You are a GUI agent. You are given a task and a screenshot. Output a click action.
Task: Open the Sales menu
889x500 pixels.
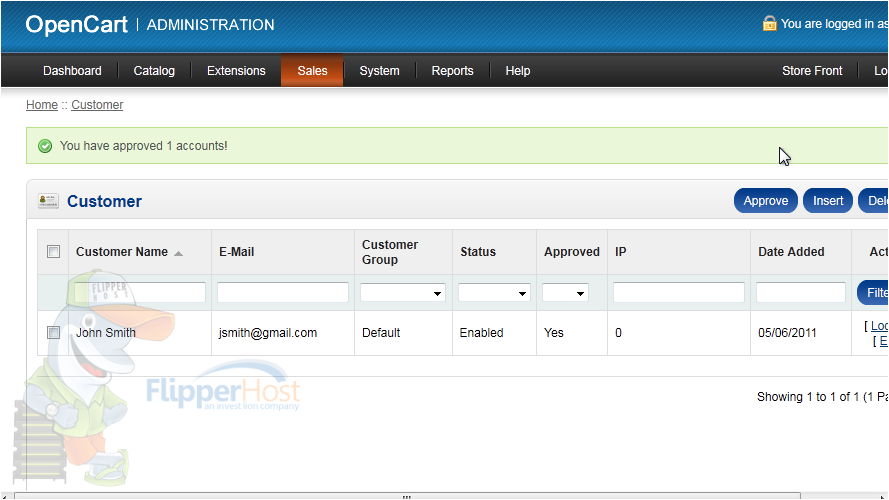[312, 71]
